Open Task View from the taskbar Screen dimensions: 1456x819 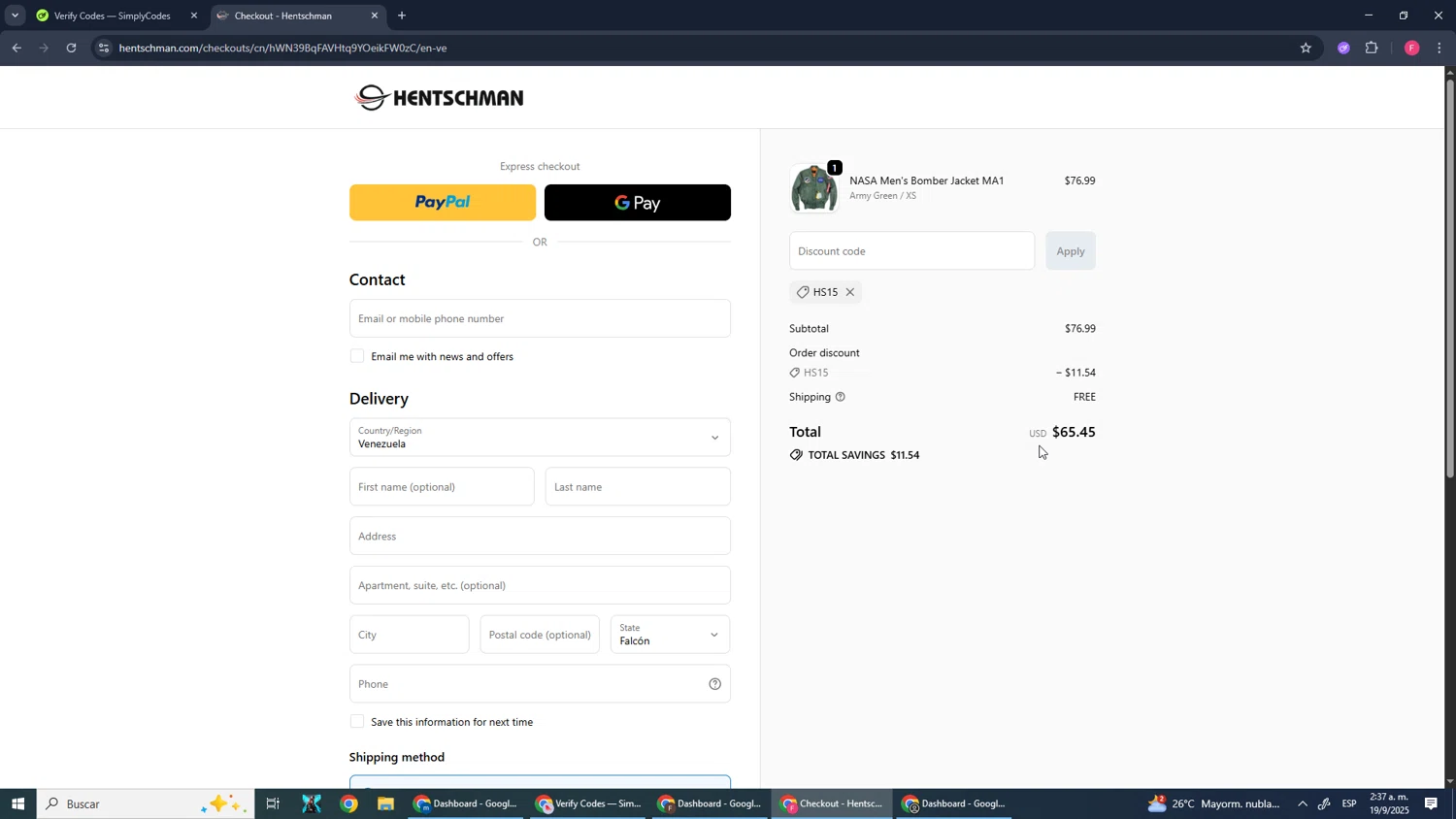[273, 803]
